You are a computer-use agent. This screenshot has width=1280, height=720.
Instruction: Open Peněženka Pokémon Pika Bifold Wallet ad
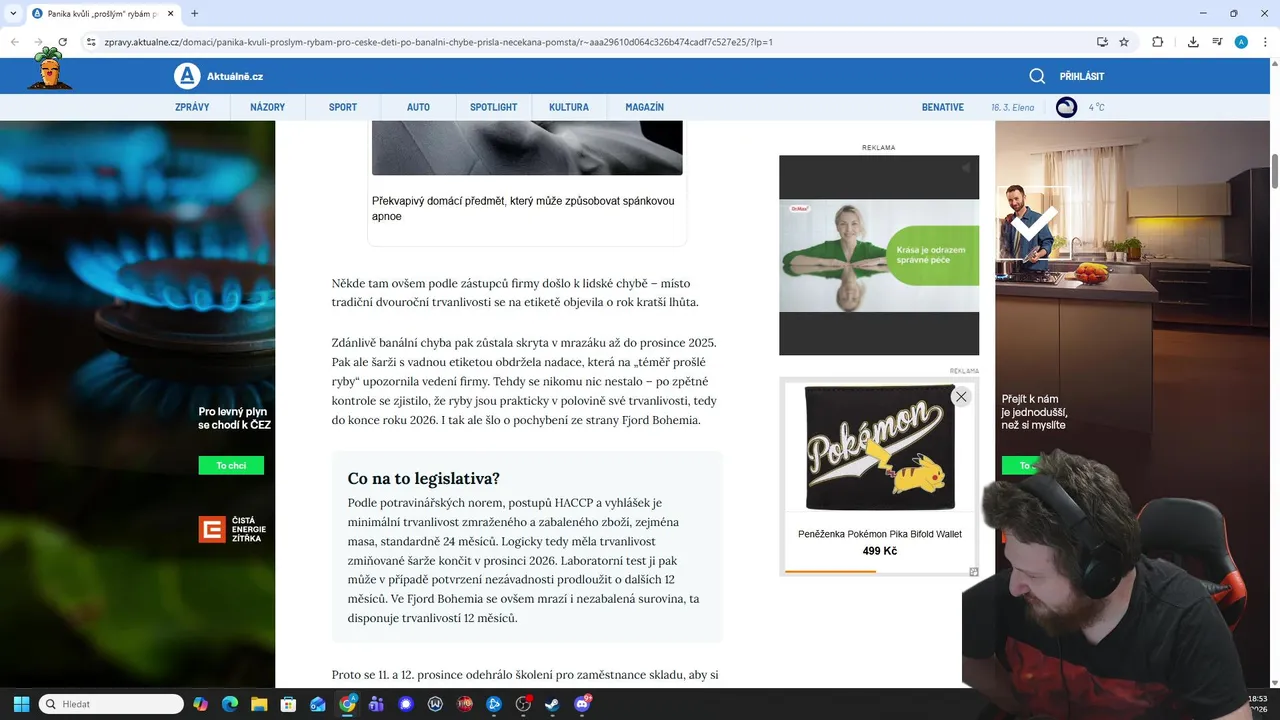tap(880, 534)
